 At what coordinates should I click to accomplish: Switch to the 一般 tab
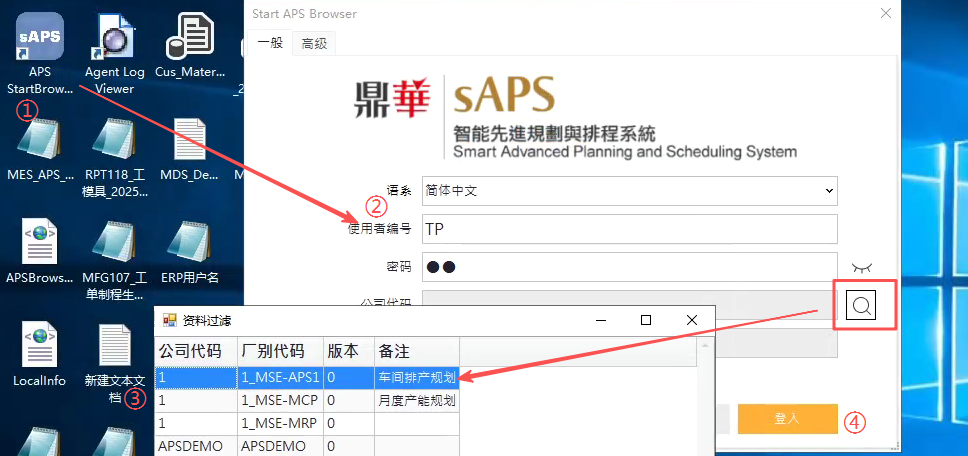click(270, 43)
